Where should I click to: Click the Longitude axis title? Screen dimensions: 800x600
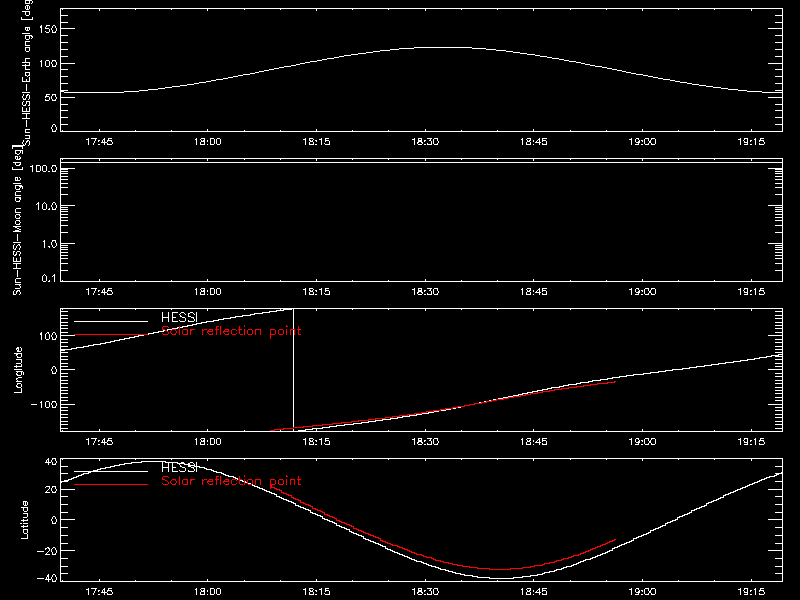[18, 370]
